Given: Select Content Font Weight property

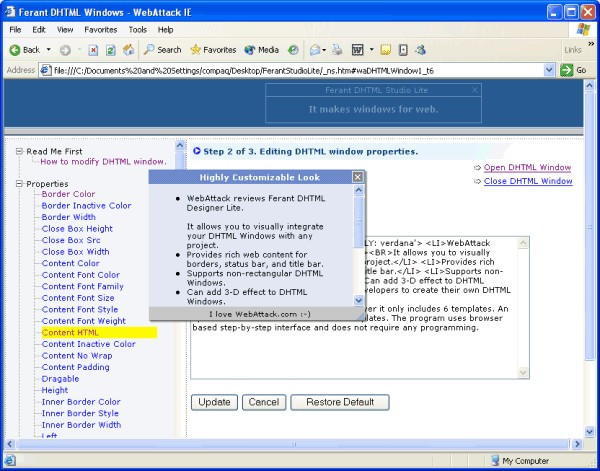Looking at the screenshot, I should pos(83,321).
